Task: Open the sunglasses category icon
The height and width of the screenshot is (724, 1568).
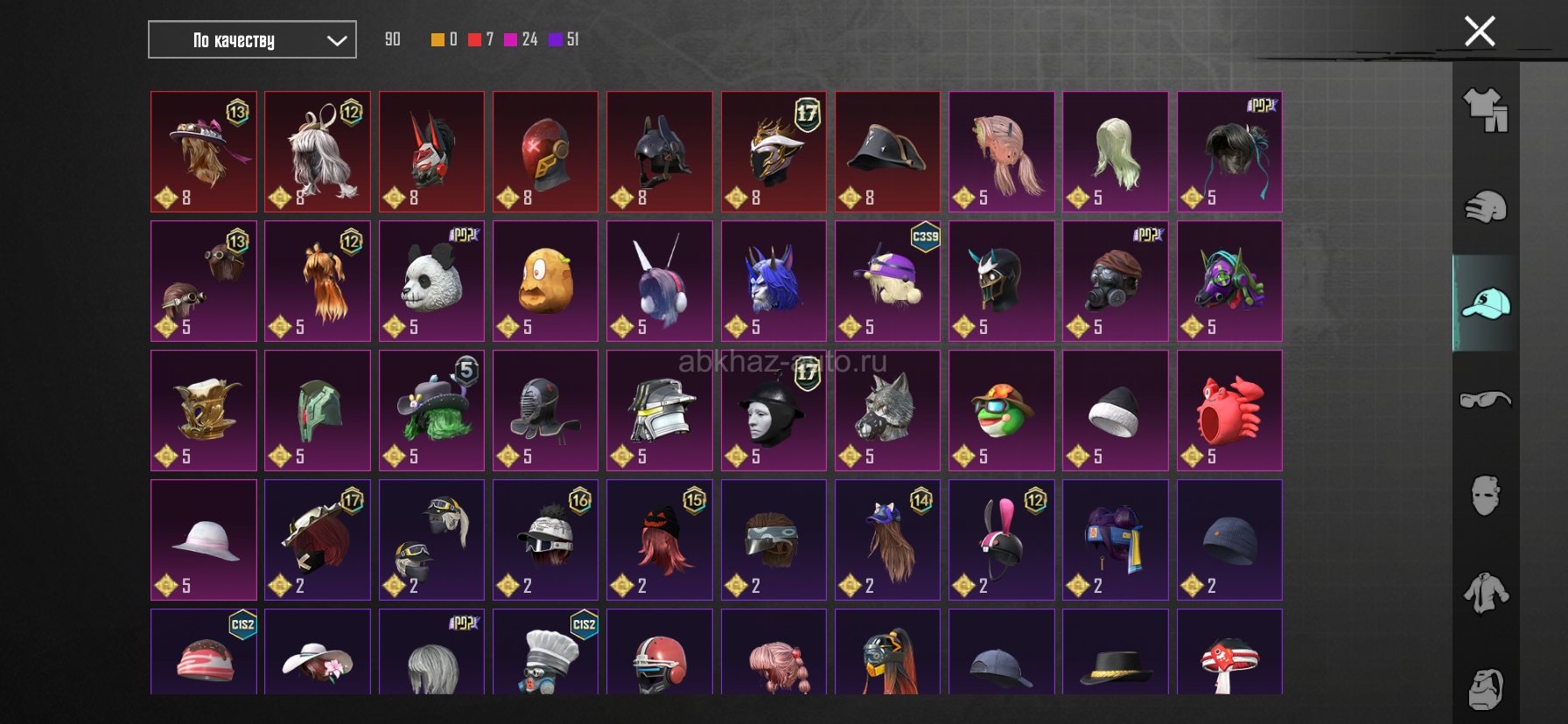Action: click(x=1486, y=400)
